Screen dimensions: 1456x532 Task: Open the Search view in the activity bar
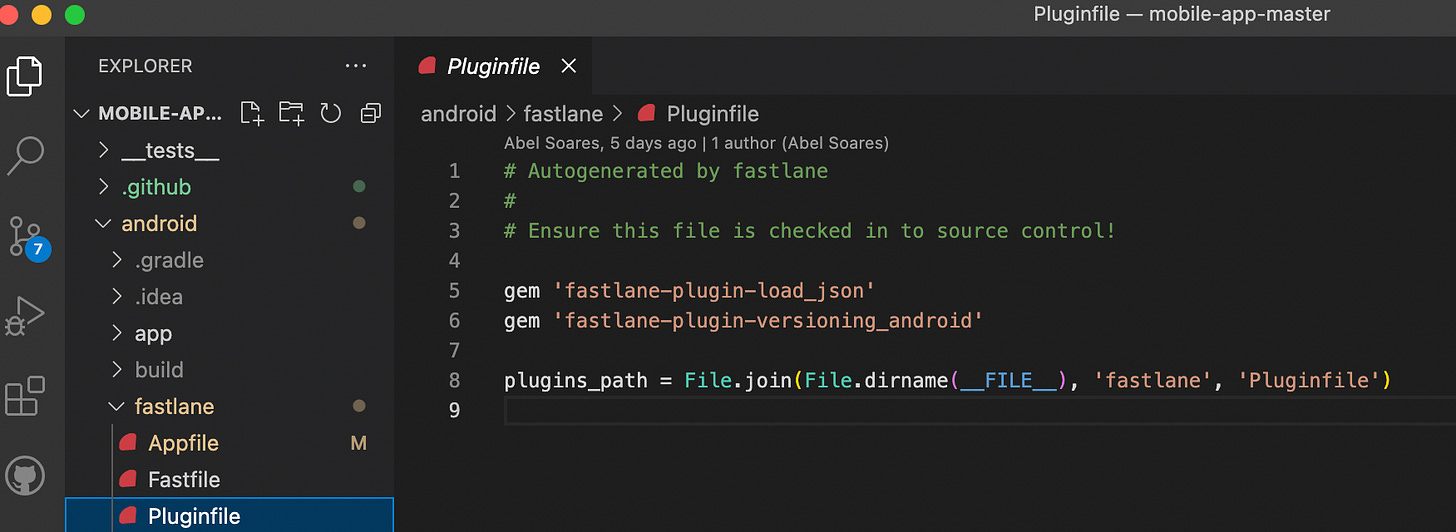pos(25,155)
